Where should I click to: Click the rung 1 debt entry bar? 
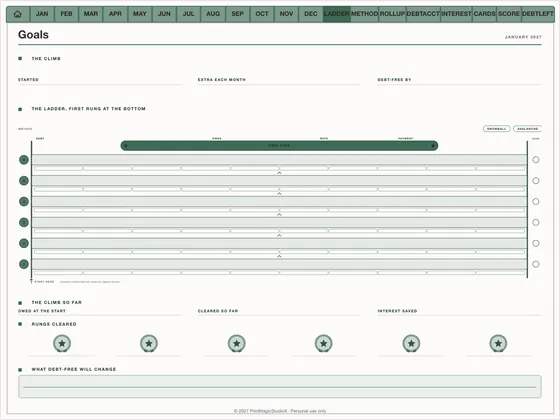coord(279,264)
